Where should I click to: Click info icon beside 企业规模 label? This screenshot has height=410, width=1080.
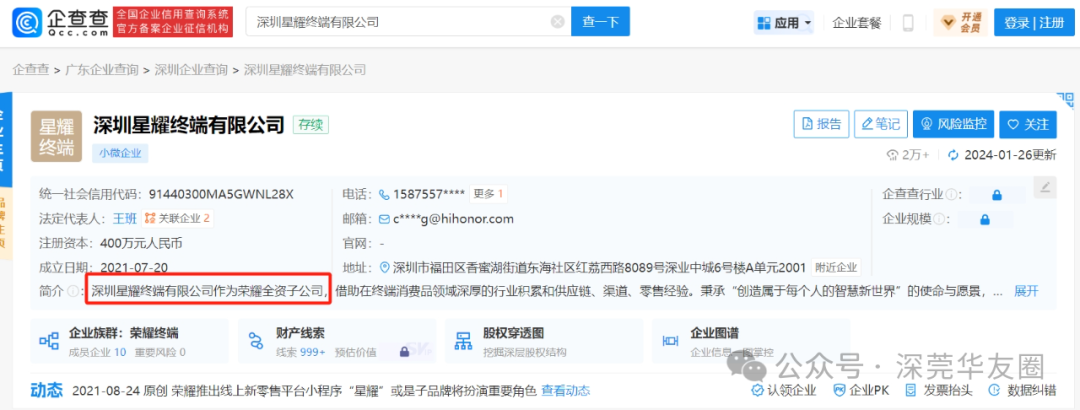939,219
